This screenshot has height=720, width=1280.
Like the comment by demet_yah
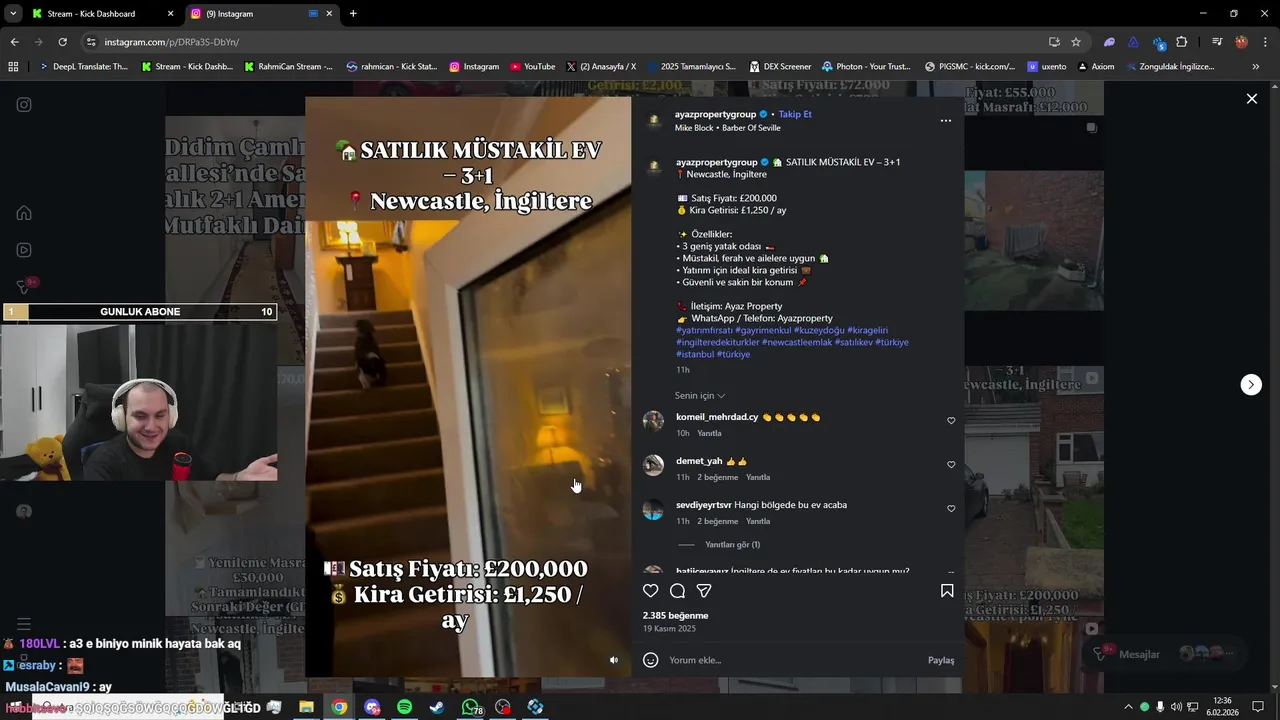click(951, 465)
